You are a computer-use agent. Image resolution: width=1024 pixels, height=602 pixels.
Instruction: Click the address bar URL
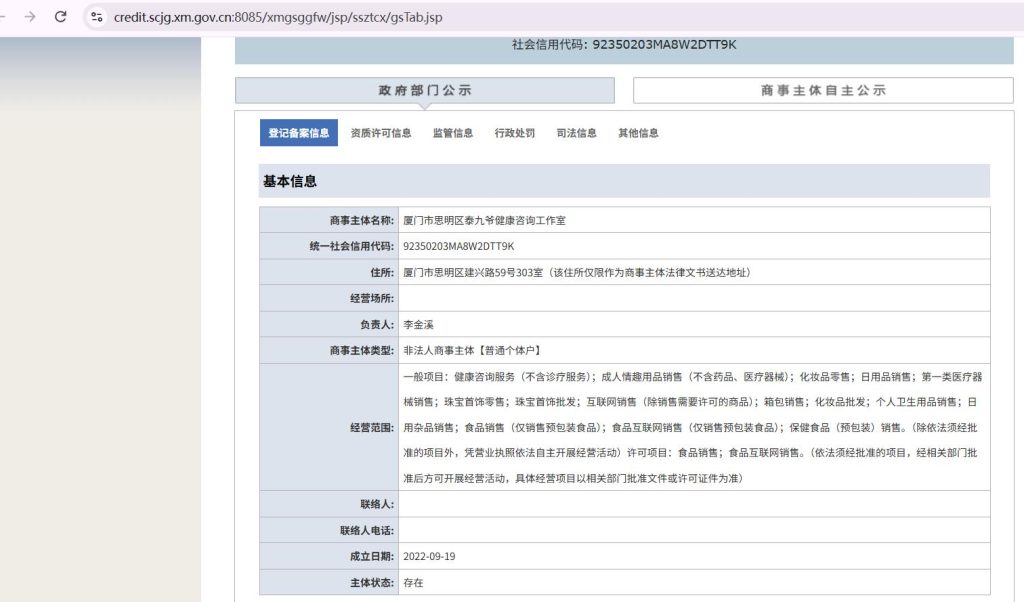pos(278,18)
